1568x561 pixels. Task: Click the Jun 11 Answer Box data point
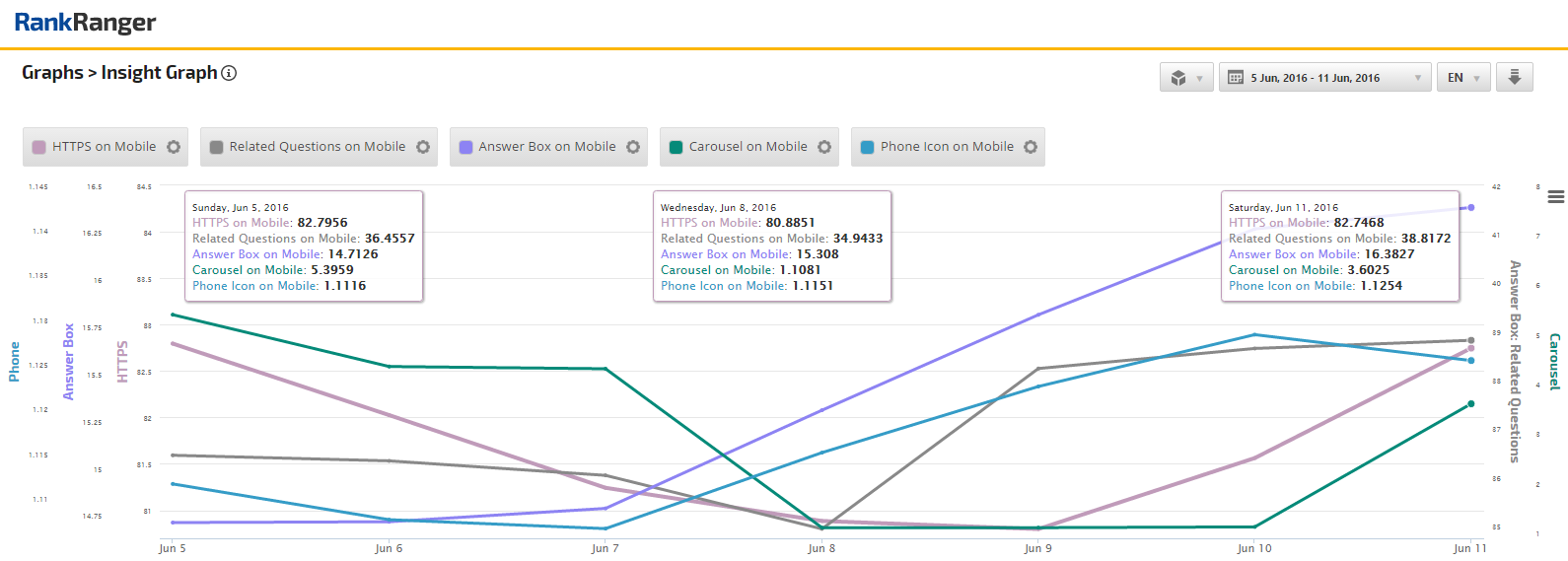[x=1470, y=208]
